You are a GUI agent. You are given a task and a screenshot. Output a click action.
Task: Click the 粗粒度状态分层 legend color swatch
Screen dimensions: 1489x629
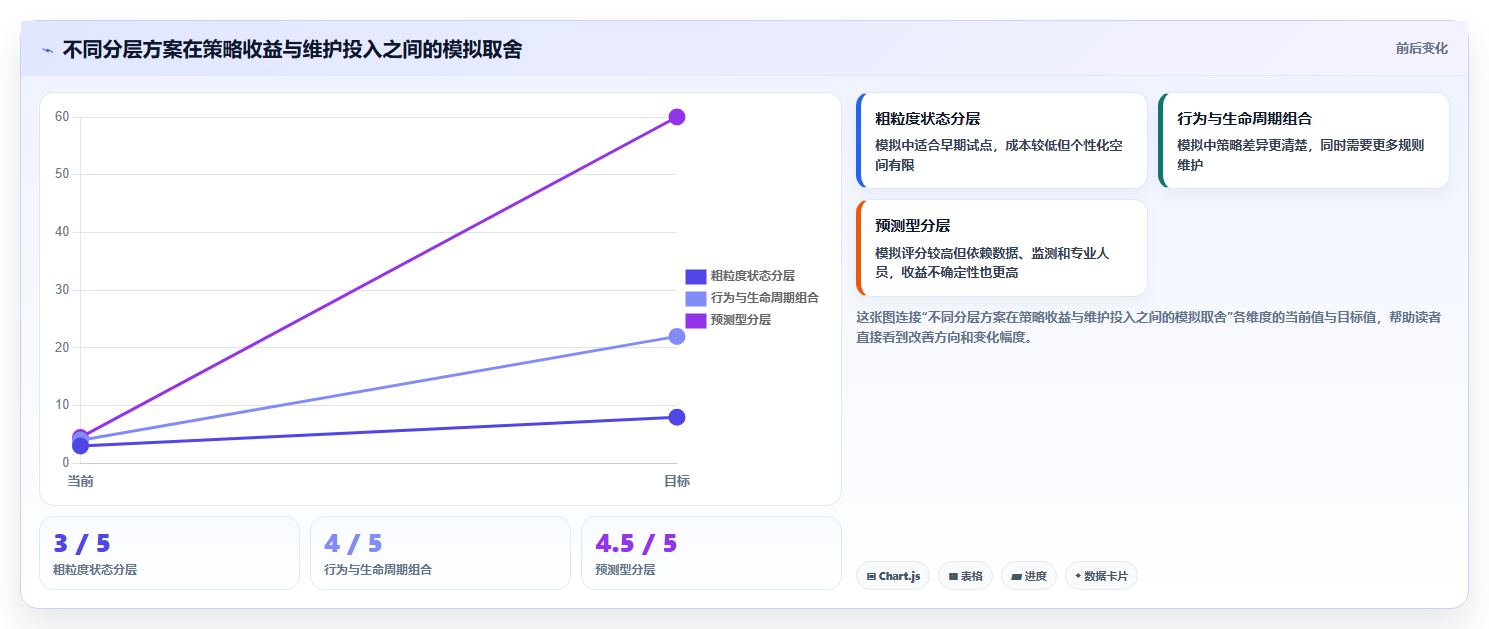pyautogui.click(x=696, y=276)
